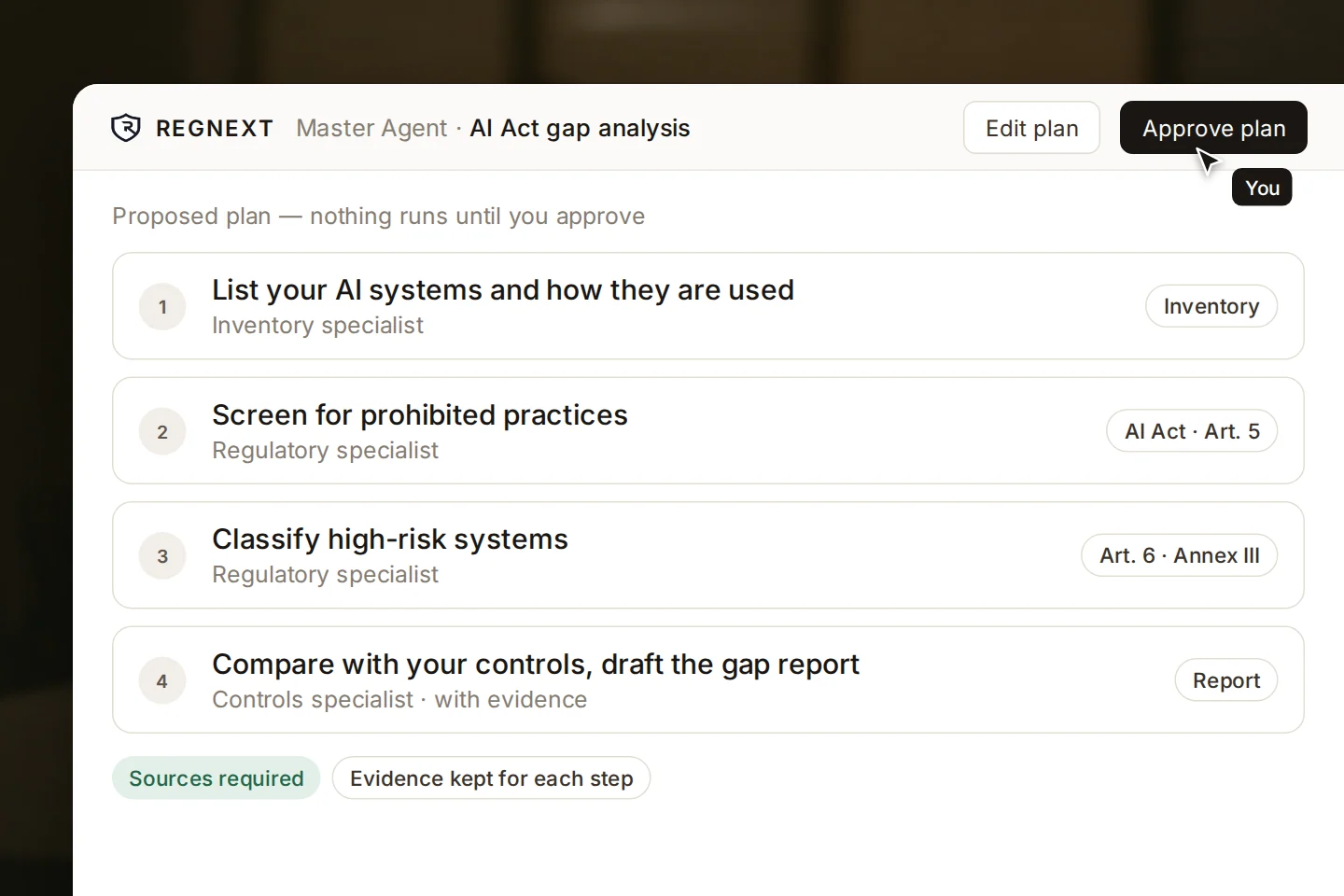The width and height of the screenshot is (1344, 896).
Task: Click the Regnext shield logo icon
Action: (126, 128)
